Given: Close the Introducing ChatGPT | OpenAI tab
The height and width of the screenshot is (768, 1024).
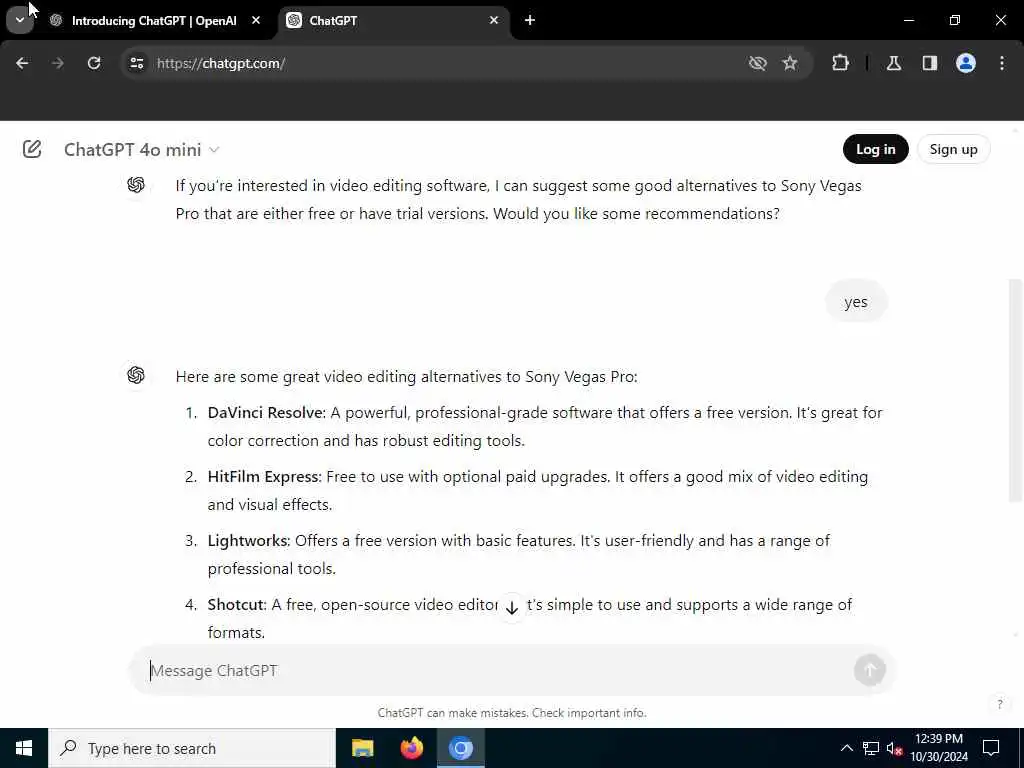Looking at the screenshot, I should [256, 21].
